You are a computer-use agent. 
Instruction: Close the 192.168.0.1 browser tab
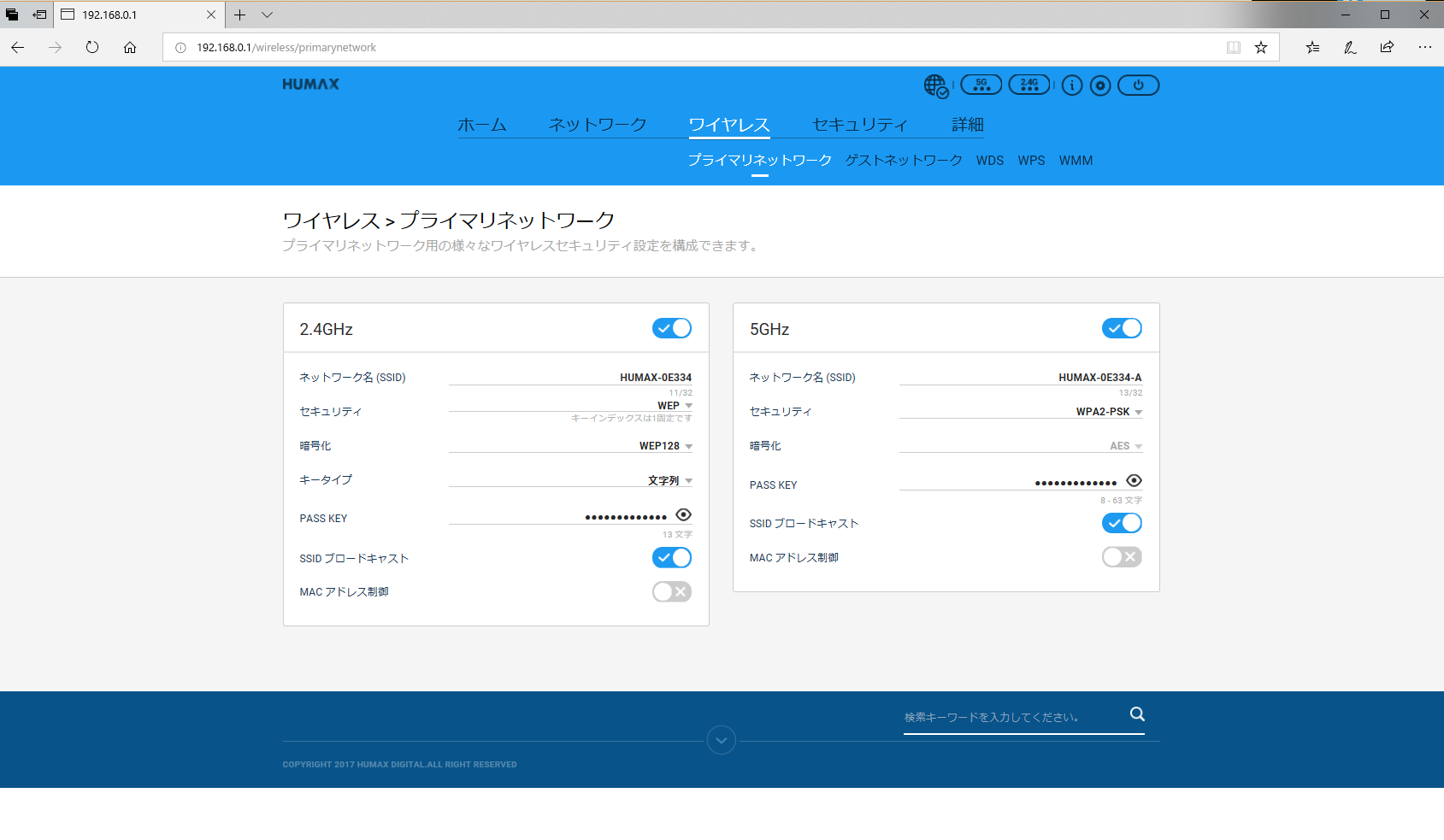tap(211, 15)
